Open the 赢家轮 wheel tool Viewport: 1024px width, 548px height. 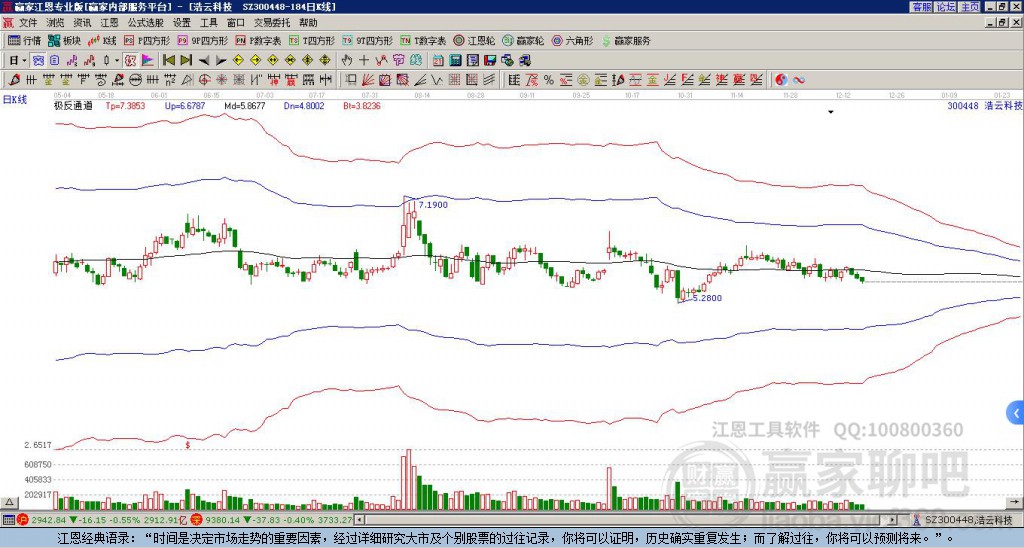point(523,40)
